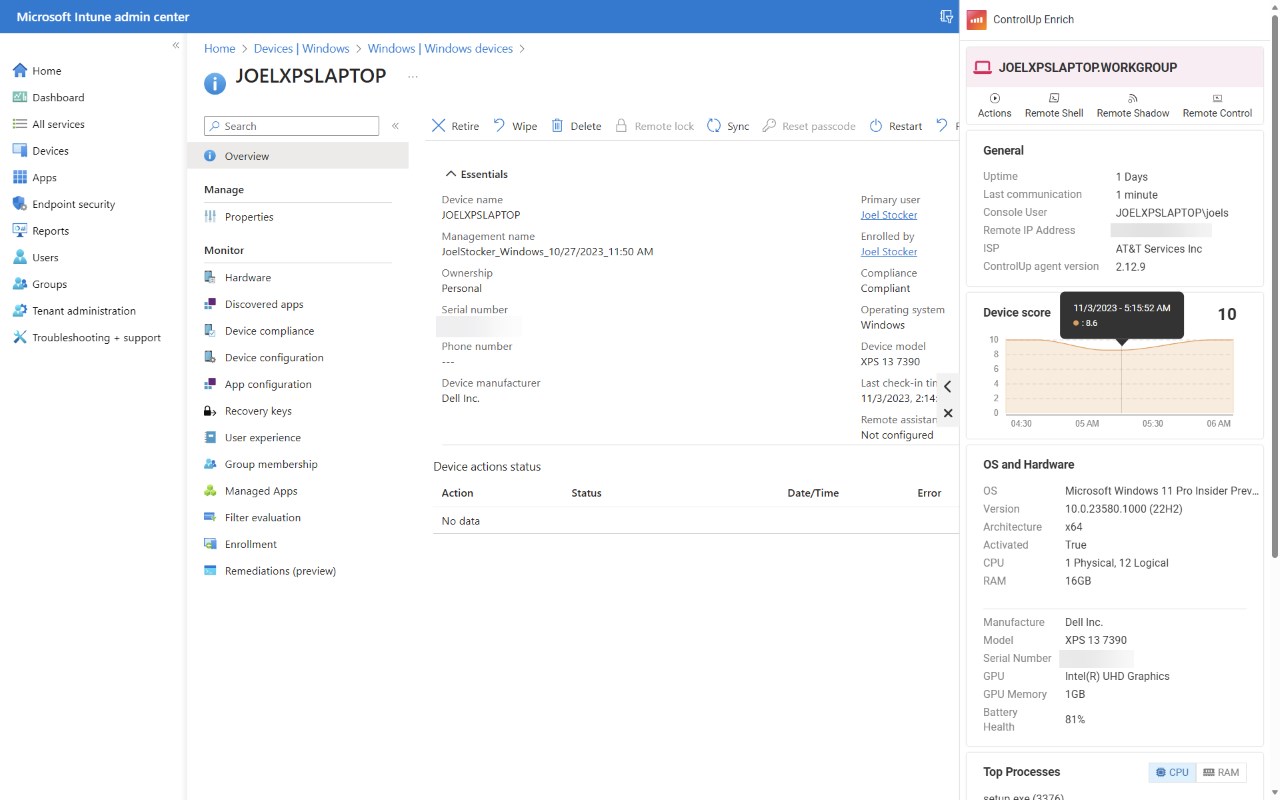Open Primary user Joel Stocker link
The width and height of the screenshot is (1280, 800).
point(889,215)
